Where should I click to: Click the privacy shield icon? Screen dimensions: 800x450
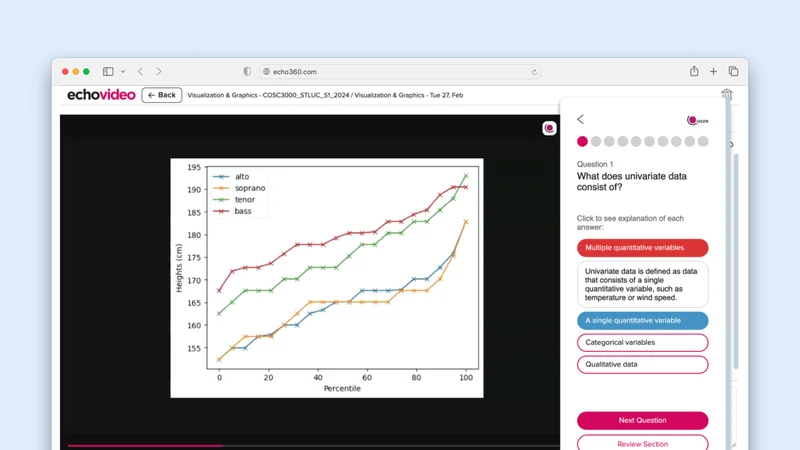(x=247, y=72)
